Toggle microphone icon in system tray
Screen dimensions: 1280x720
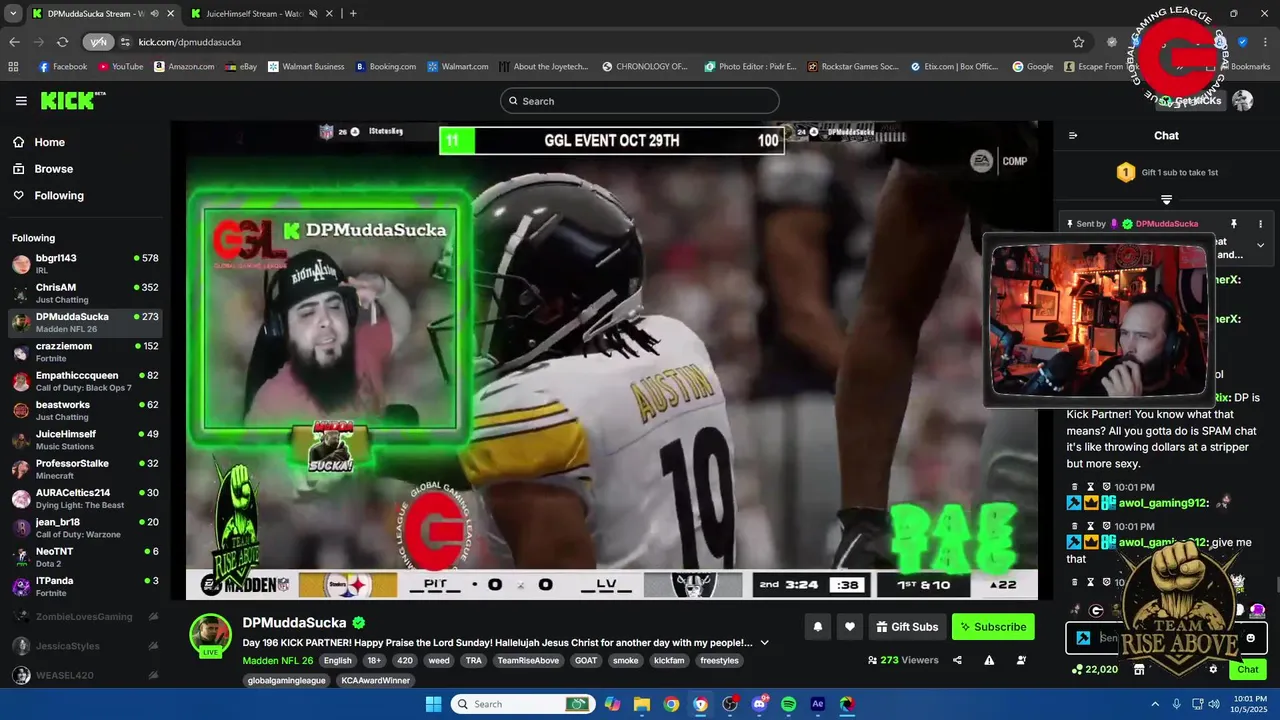pyautogui.click(x=1176, y=704)
